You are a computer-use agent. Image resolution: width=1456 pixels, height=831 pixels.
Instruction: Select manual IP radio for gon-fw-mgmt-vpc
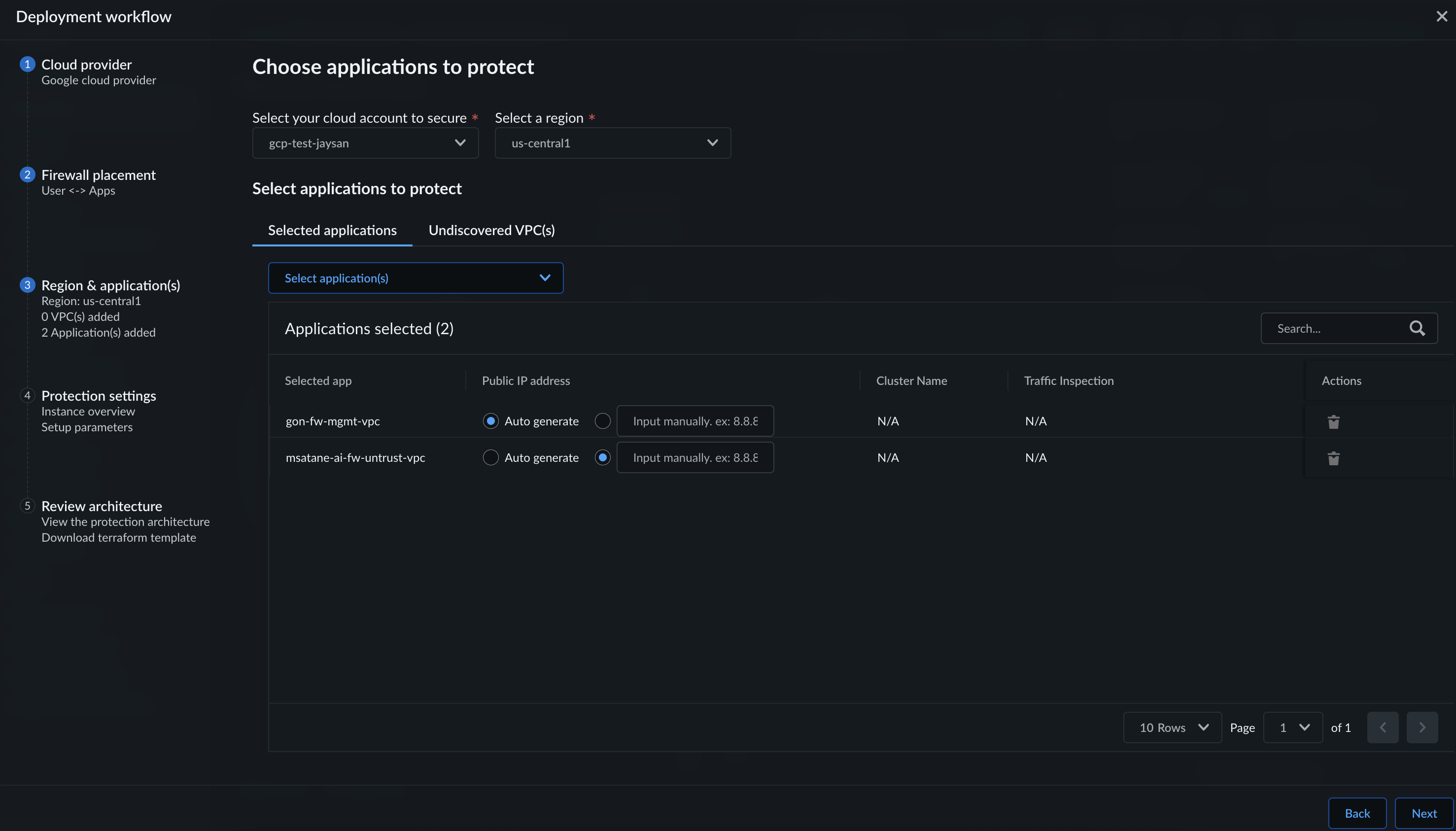tap(602, 420)
